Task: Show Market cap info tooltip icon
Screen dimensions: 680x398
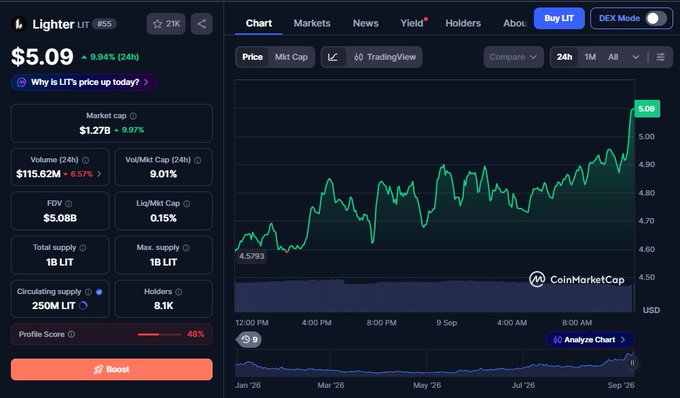Action: 134,116
